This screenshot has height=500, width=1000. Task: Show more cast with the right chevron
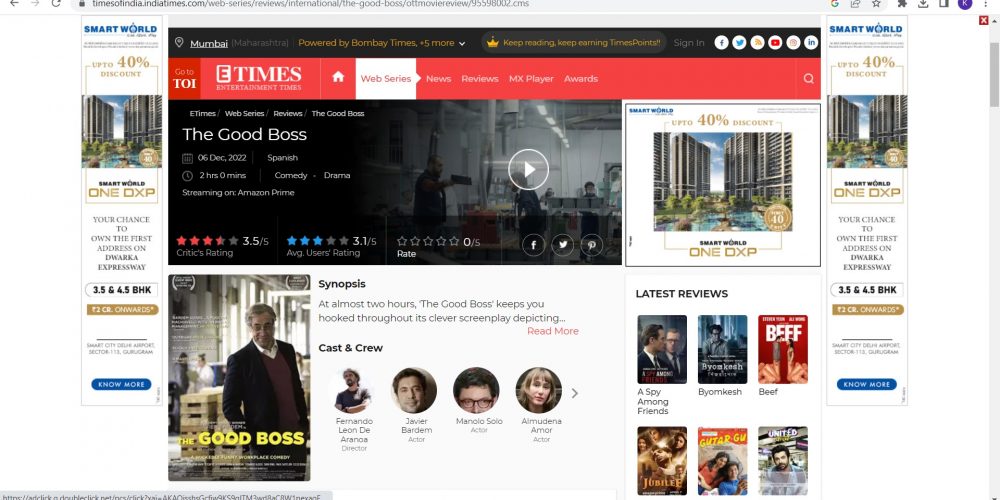(575, 393)
